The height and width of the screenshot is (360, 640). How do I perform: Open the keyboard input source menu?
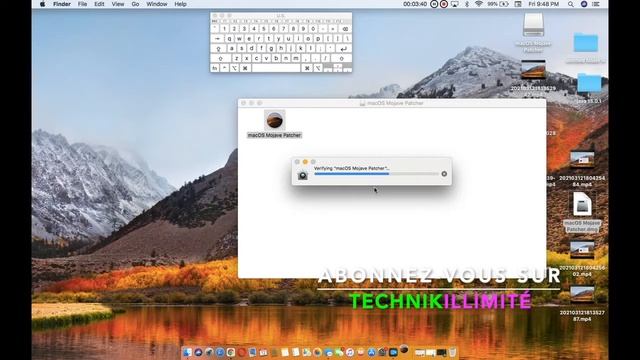click(x=518, y=4)
